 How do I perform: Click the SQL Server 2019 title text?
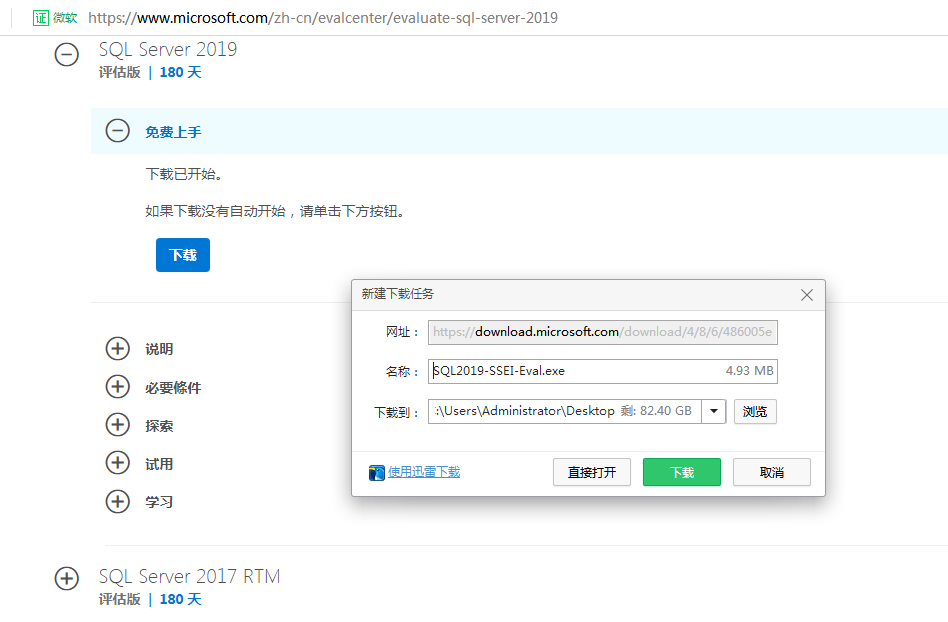[x=168, y=49]
